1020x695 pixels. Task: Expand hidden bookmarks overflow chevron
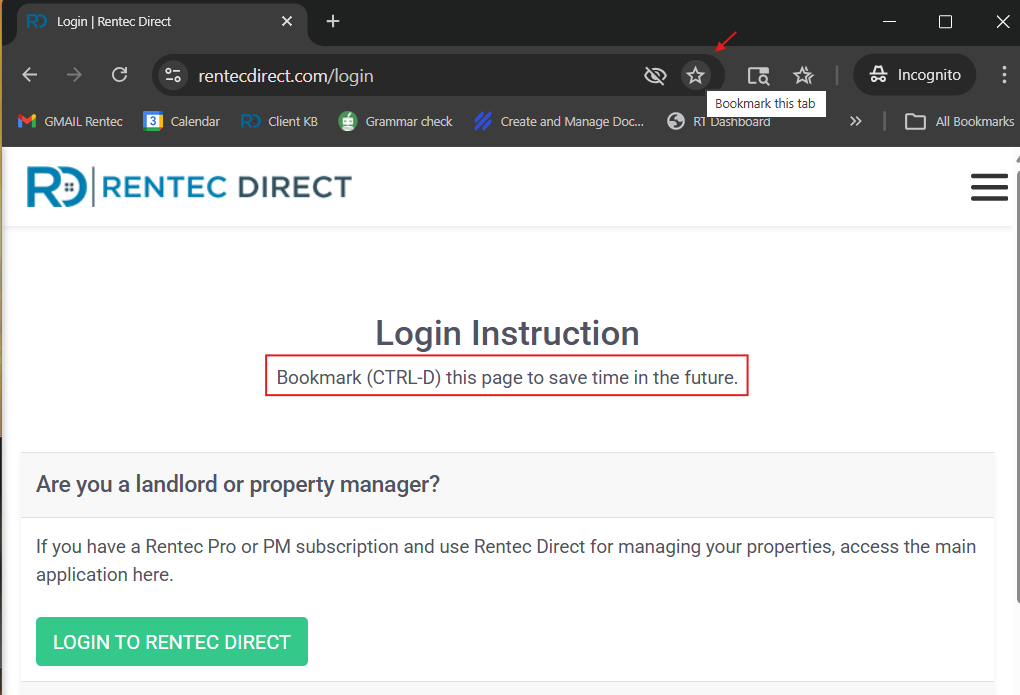pyautogui.click(x=855, y=121)
